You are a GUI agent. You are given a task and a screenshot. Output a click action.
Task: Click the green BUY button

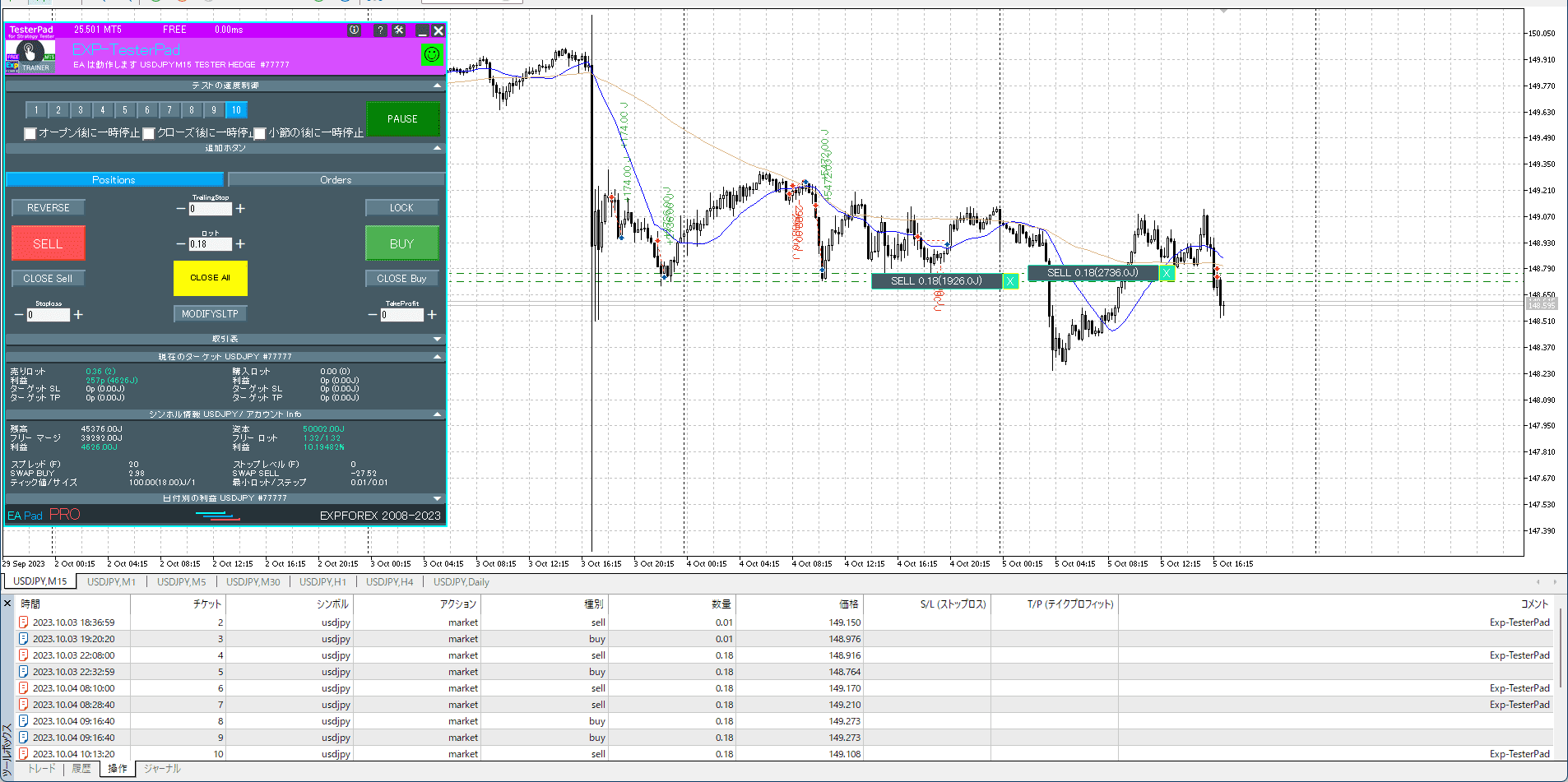401,243
